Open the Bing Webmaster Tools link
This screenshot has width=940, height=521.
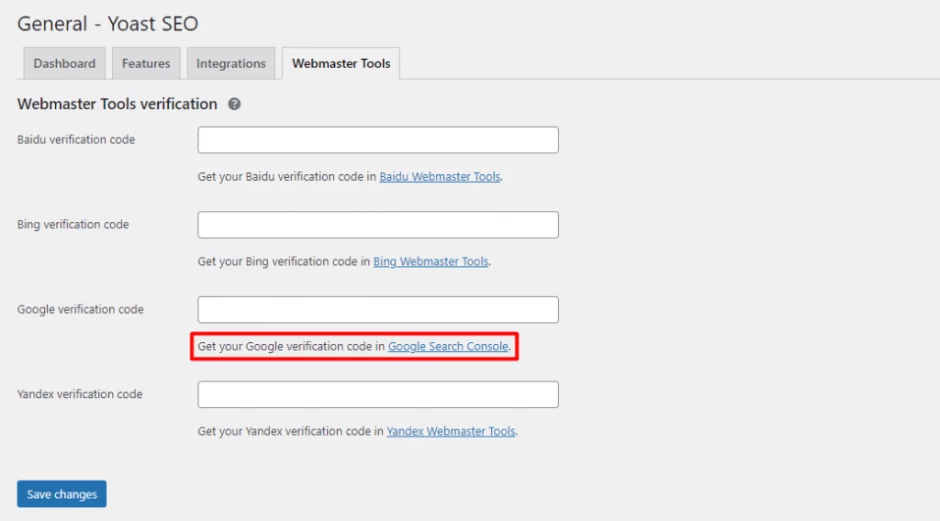(x=430, y=261)
